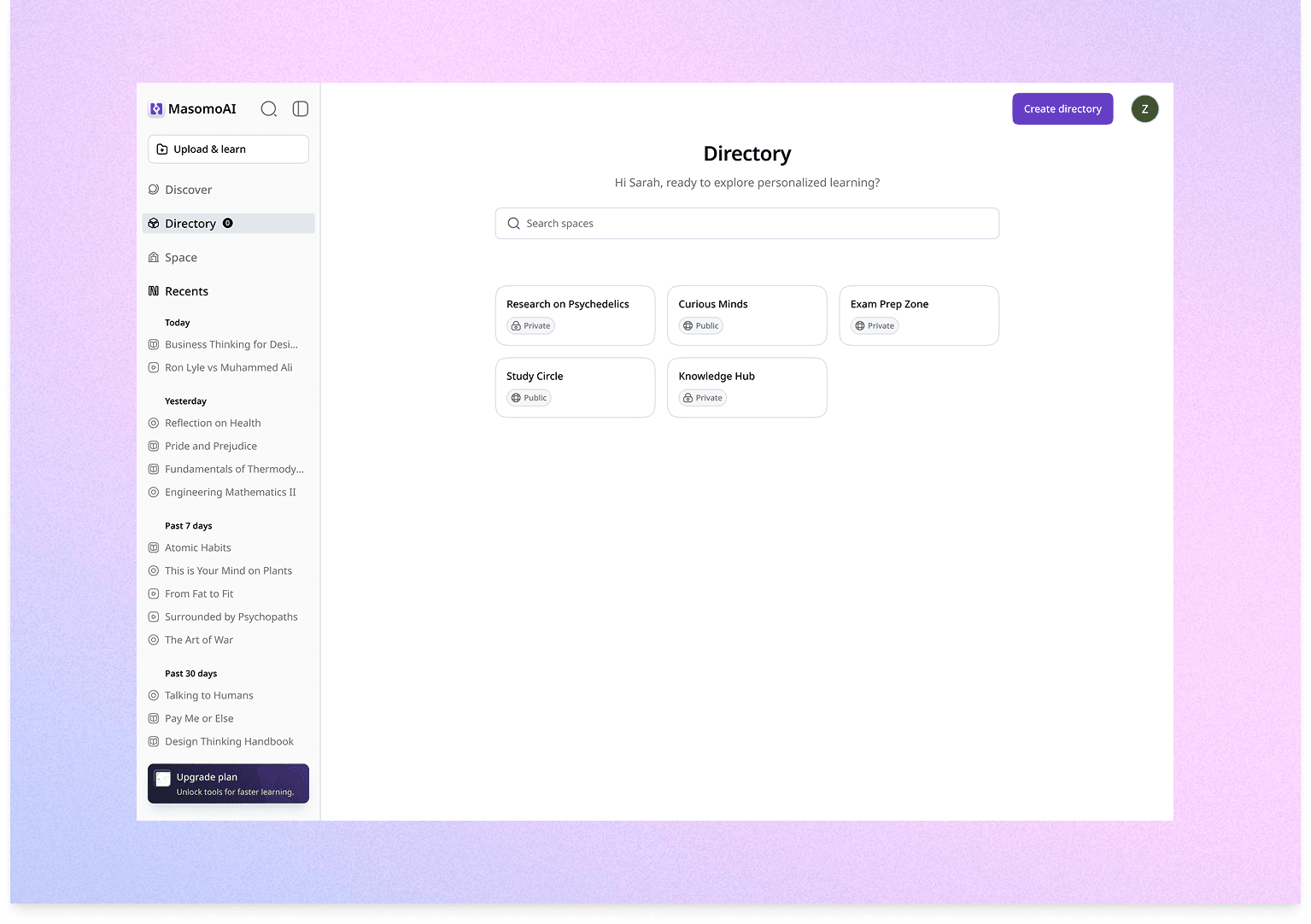Click the Upload & learn folder icon

[x=162, y=149]
